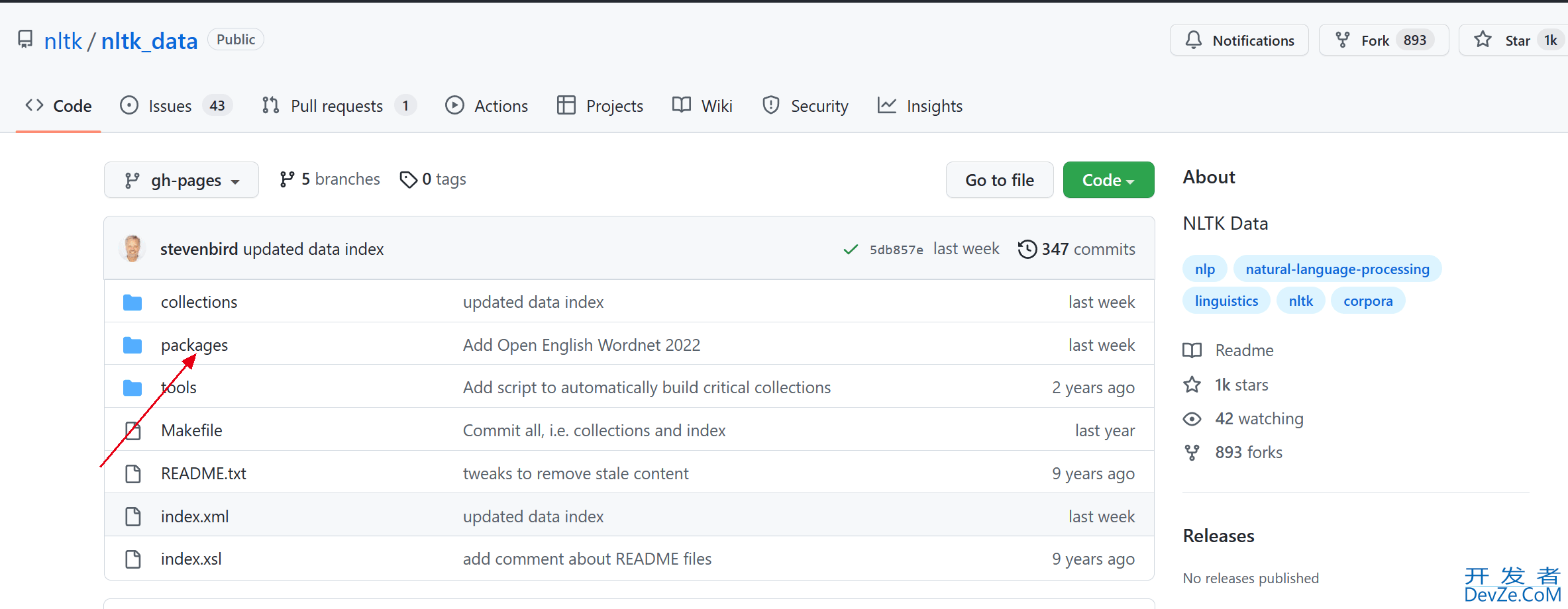Viewport: 1568px width, 609px height.
Task: Open commit 'tweaks to remove stale content'
Action: pos(576,473)
